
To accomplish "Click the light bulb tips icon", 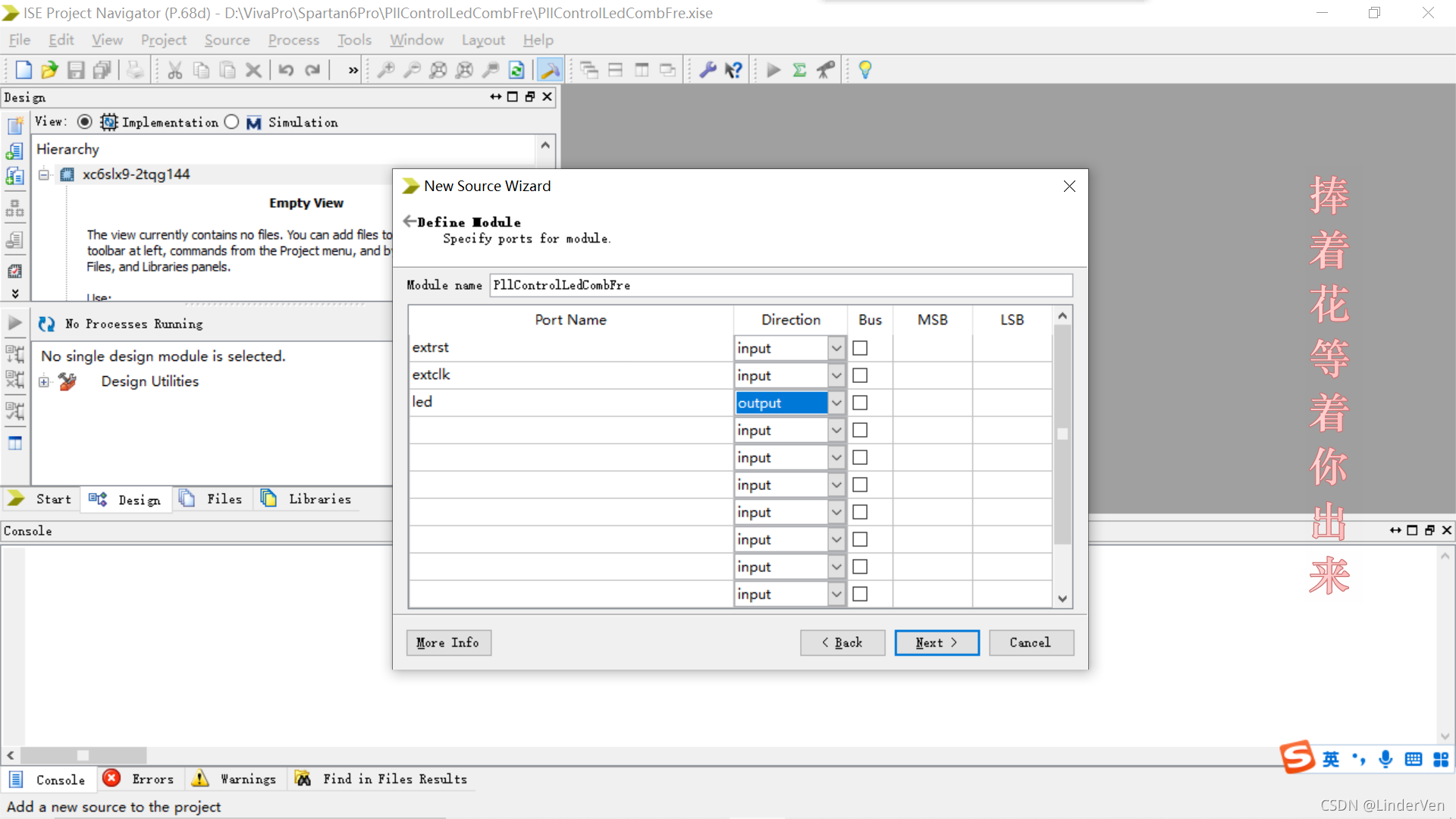I will [865, 70].
